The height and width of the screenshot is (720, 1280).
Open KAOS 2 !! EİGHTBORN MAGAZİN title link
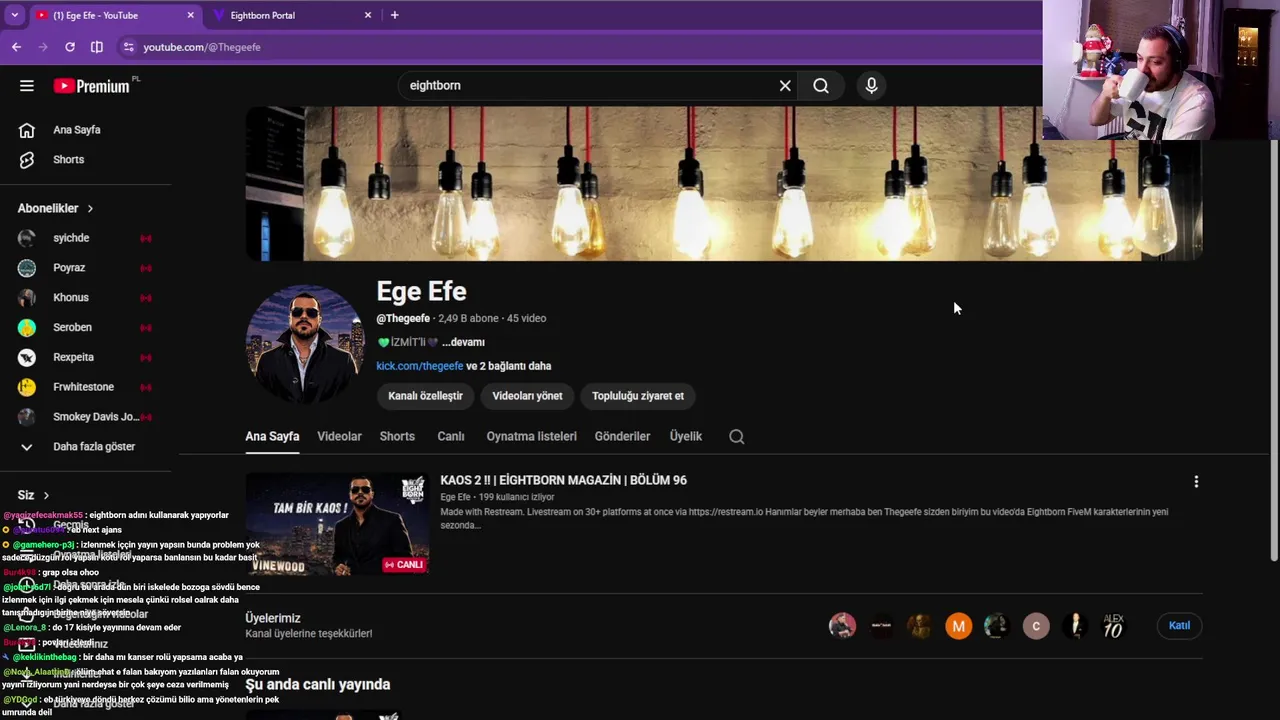563,481
